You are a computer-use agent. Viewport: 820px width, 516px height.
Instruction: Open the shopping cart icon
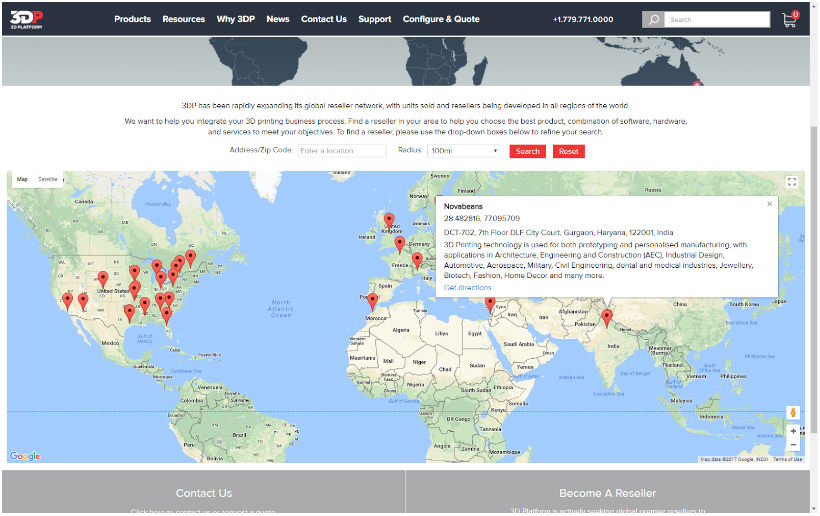790,19
